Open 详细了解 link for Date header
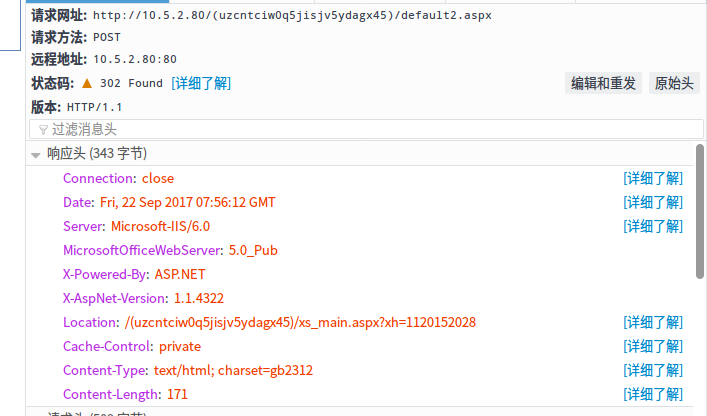The height and width of the screenshot is (416, 707). click(653, 202)
